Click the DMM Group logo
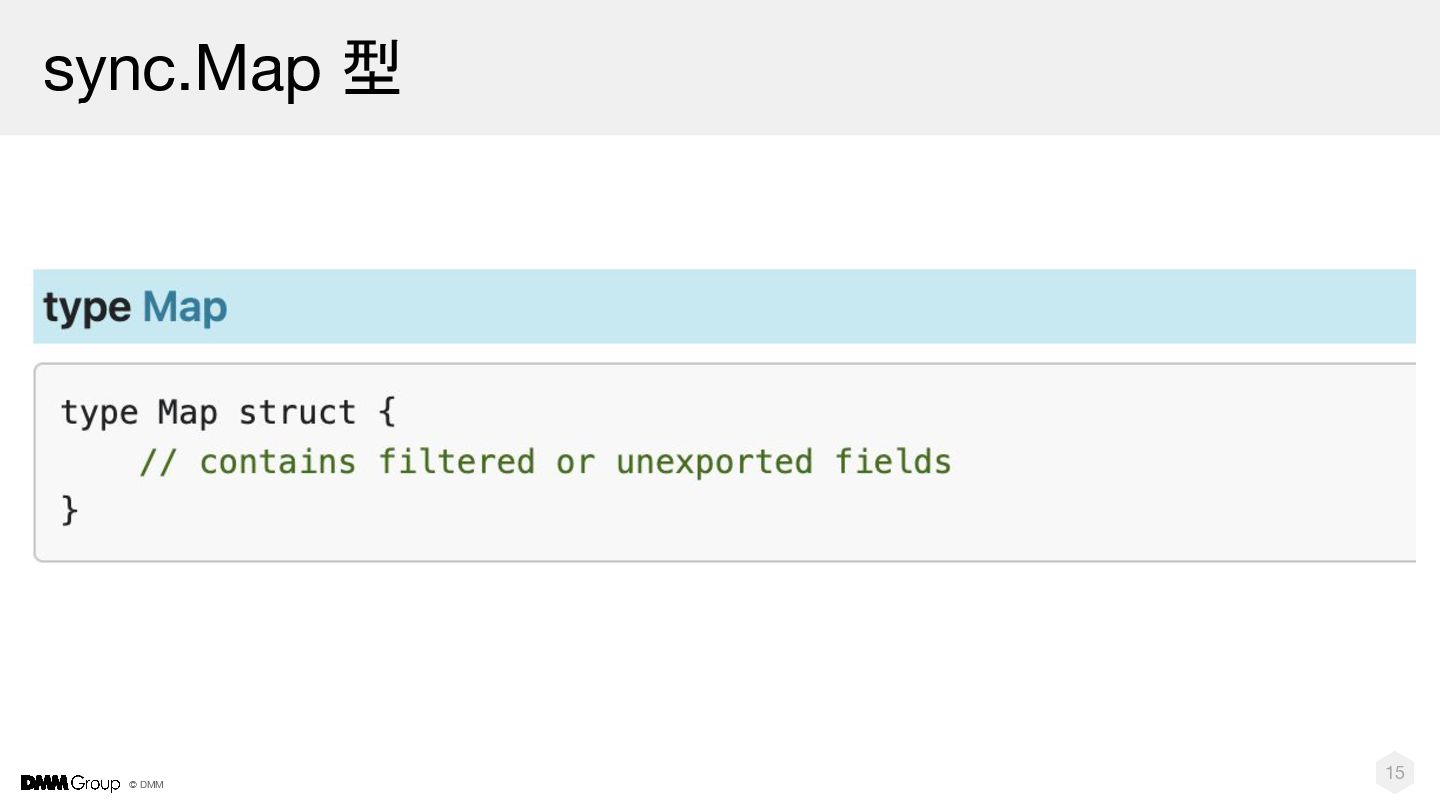This screenshot has width=1440, height=810. [70, 783]
